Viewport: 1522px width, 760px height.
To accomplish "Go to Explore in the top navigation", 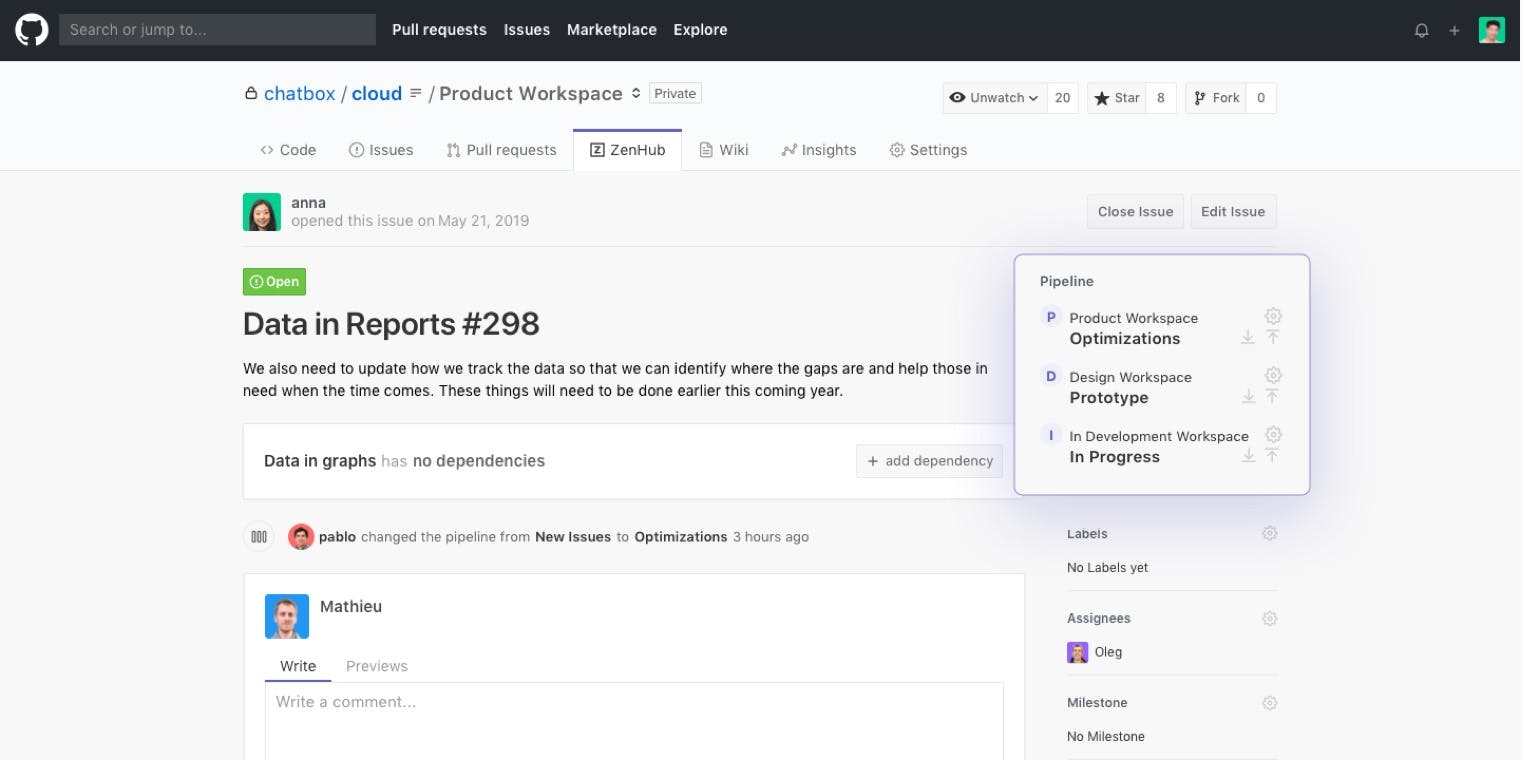I will pos(700,30).
